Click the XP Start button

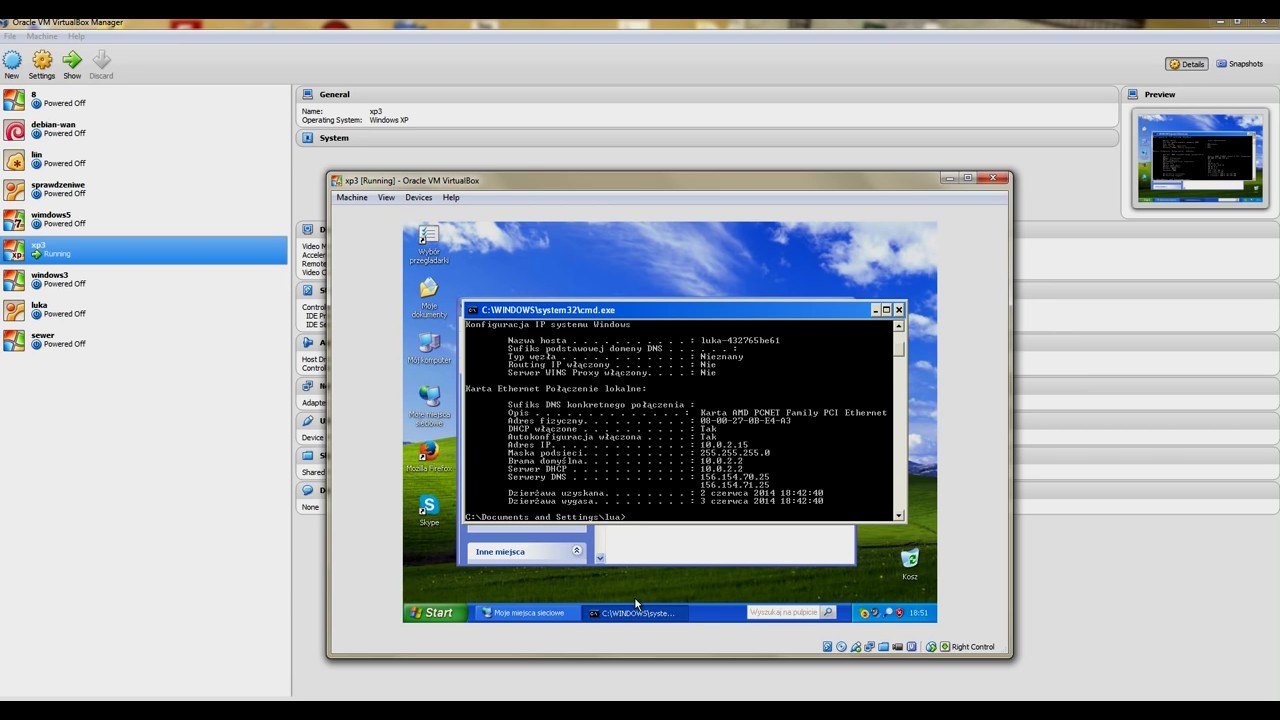coord(435,612)
